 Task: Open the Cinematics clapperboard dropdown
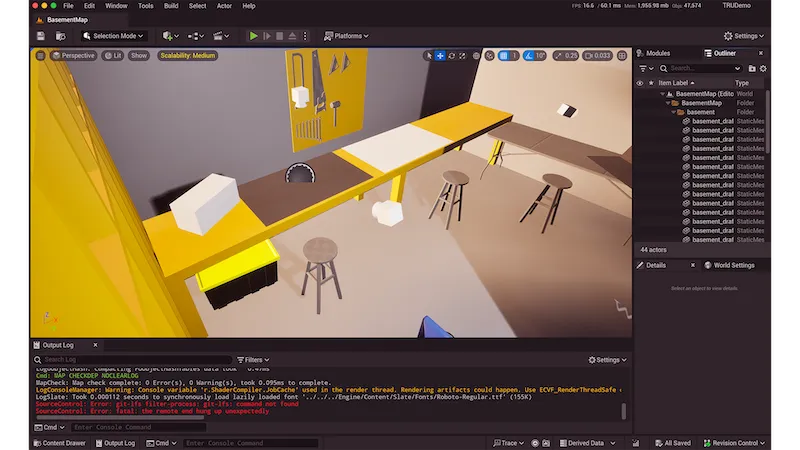(x=220, y=36)
